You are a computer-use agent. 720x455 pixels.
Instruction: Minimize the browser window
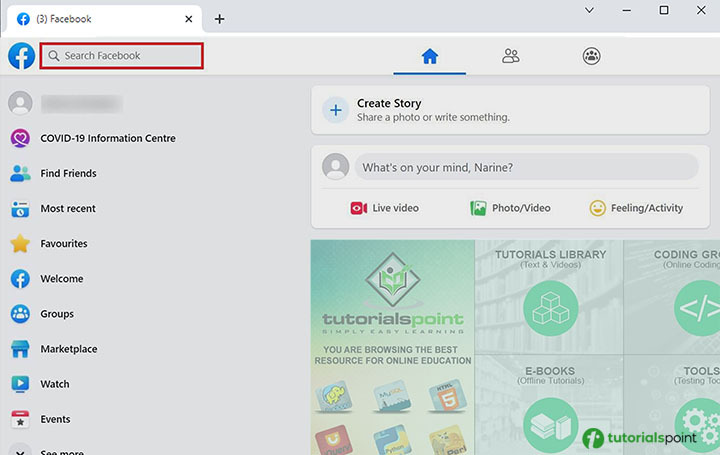coord(626,10)
